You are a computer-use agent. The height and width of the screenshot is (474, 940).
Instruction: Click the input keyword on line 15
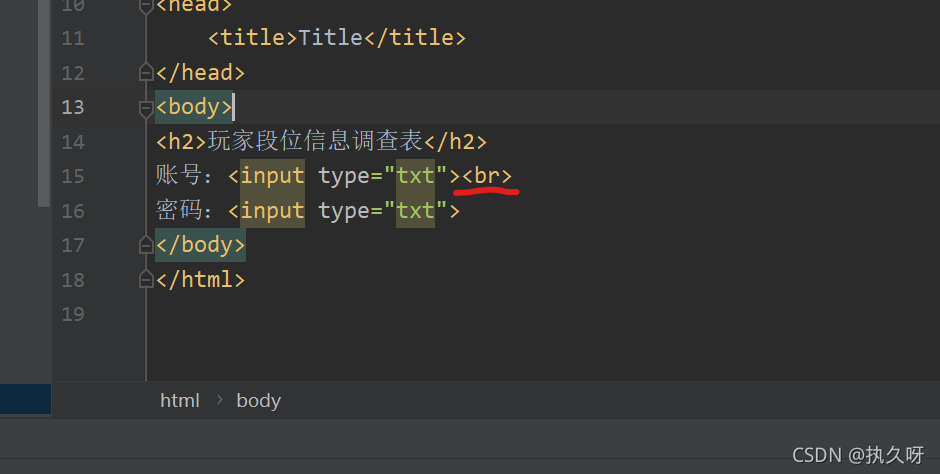coord(272,176)
